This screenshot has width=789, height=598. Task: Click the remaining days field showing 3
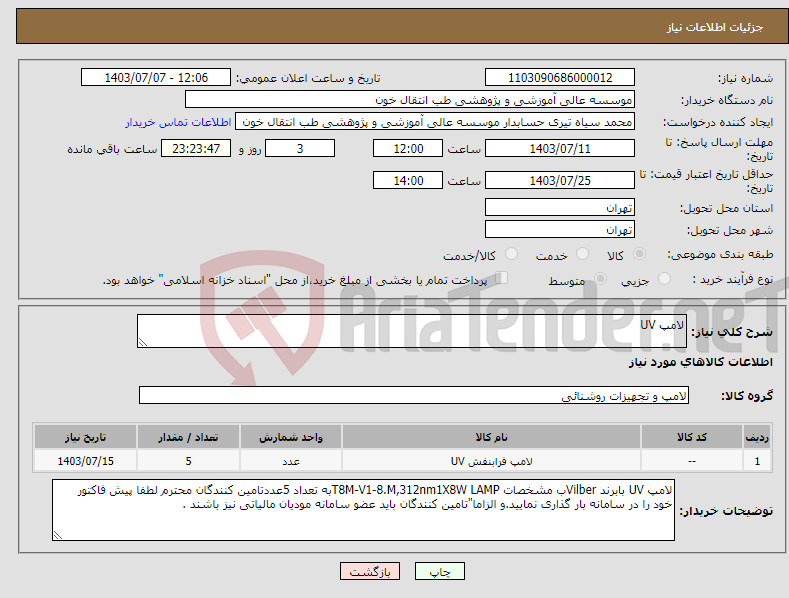coord(300,148)
